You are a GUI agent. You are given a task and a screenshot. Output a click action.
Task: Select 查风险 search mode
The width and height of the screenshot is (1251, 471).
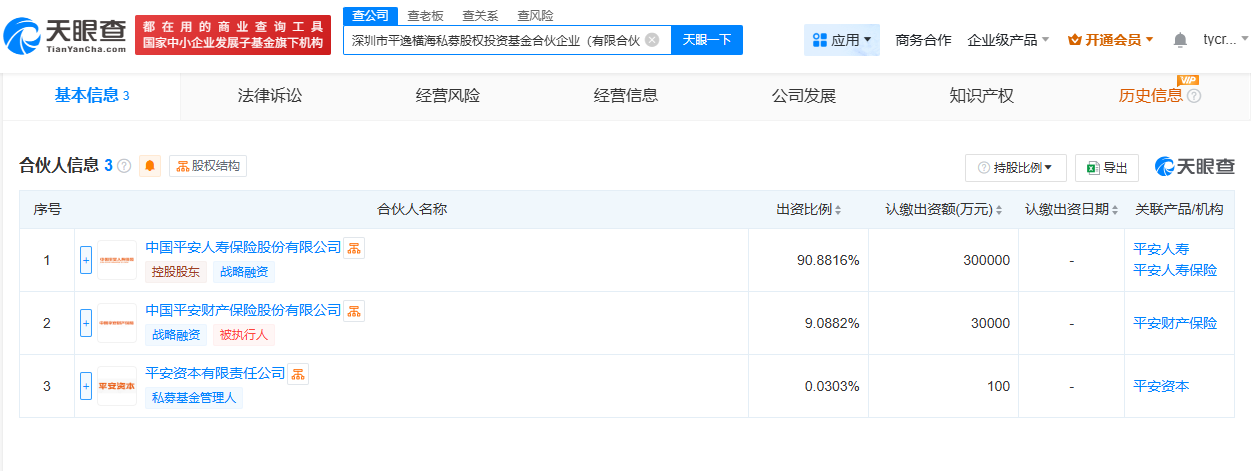(535, 15)
